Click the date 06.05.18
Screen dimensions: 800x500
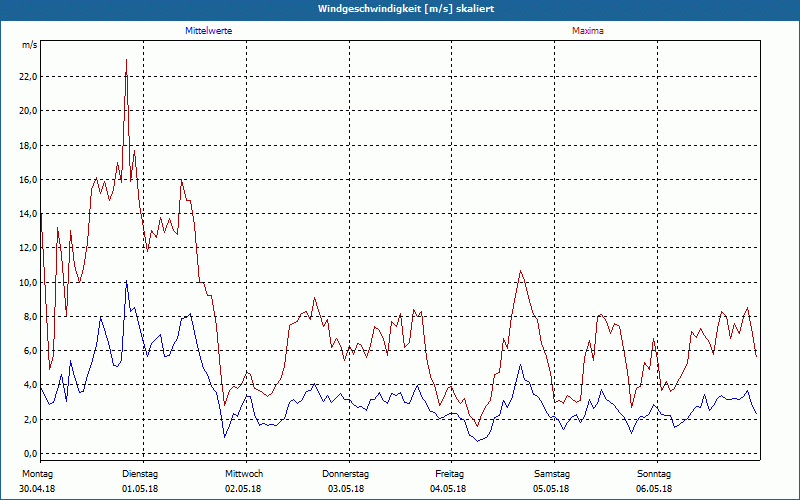pyautogui.click(x=654, y=489)
